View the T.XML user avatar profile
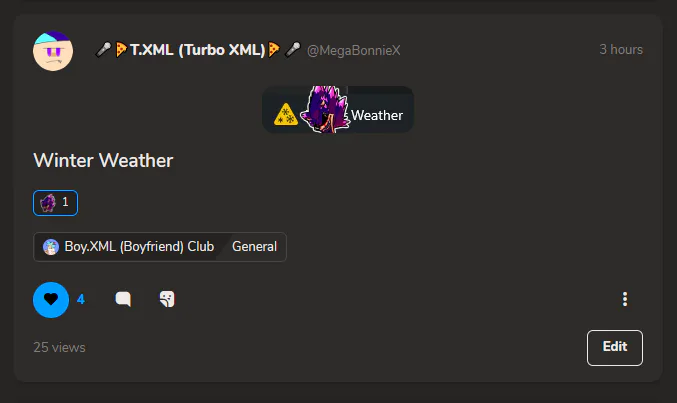677x403 pixels. point(53,51)
